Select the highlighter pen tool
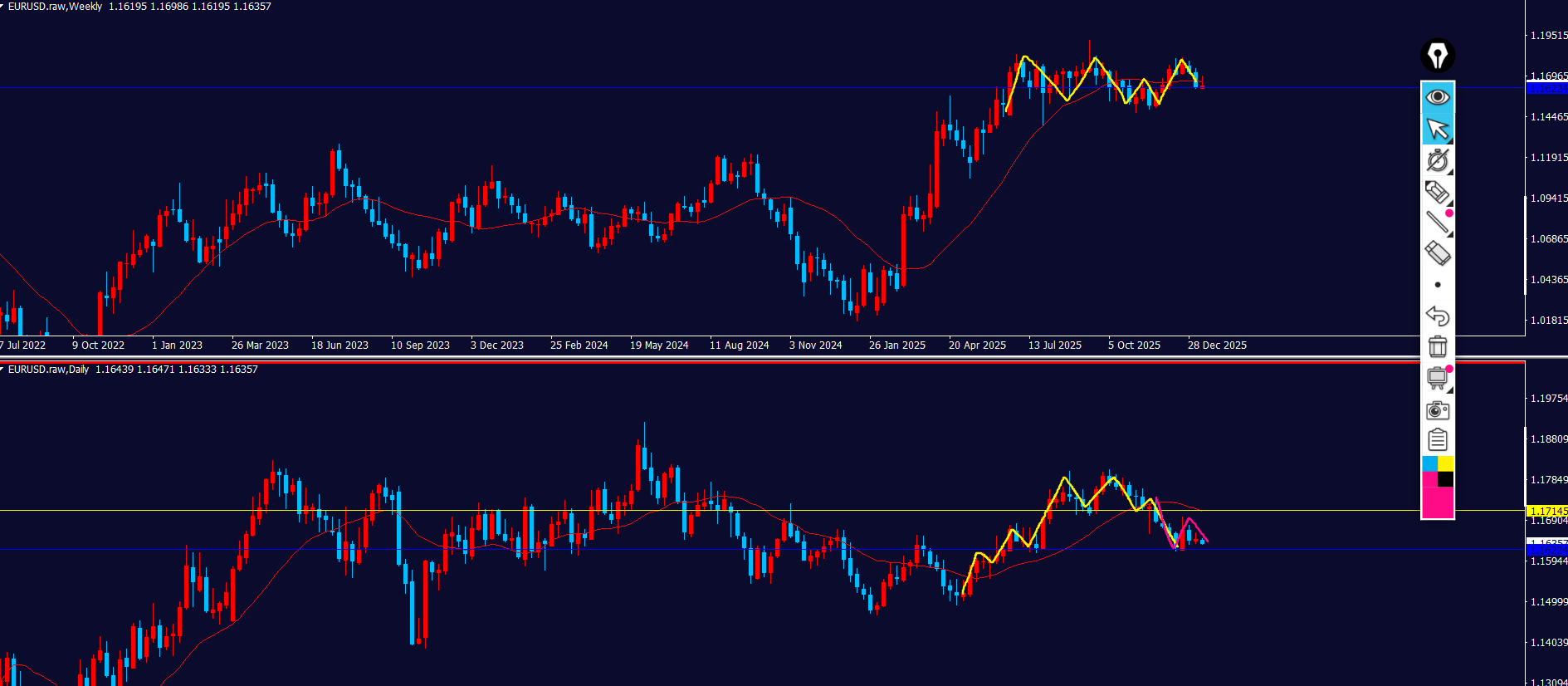The height and width of the screenshot is (686, 1568). 1437,192
